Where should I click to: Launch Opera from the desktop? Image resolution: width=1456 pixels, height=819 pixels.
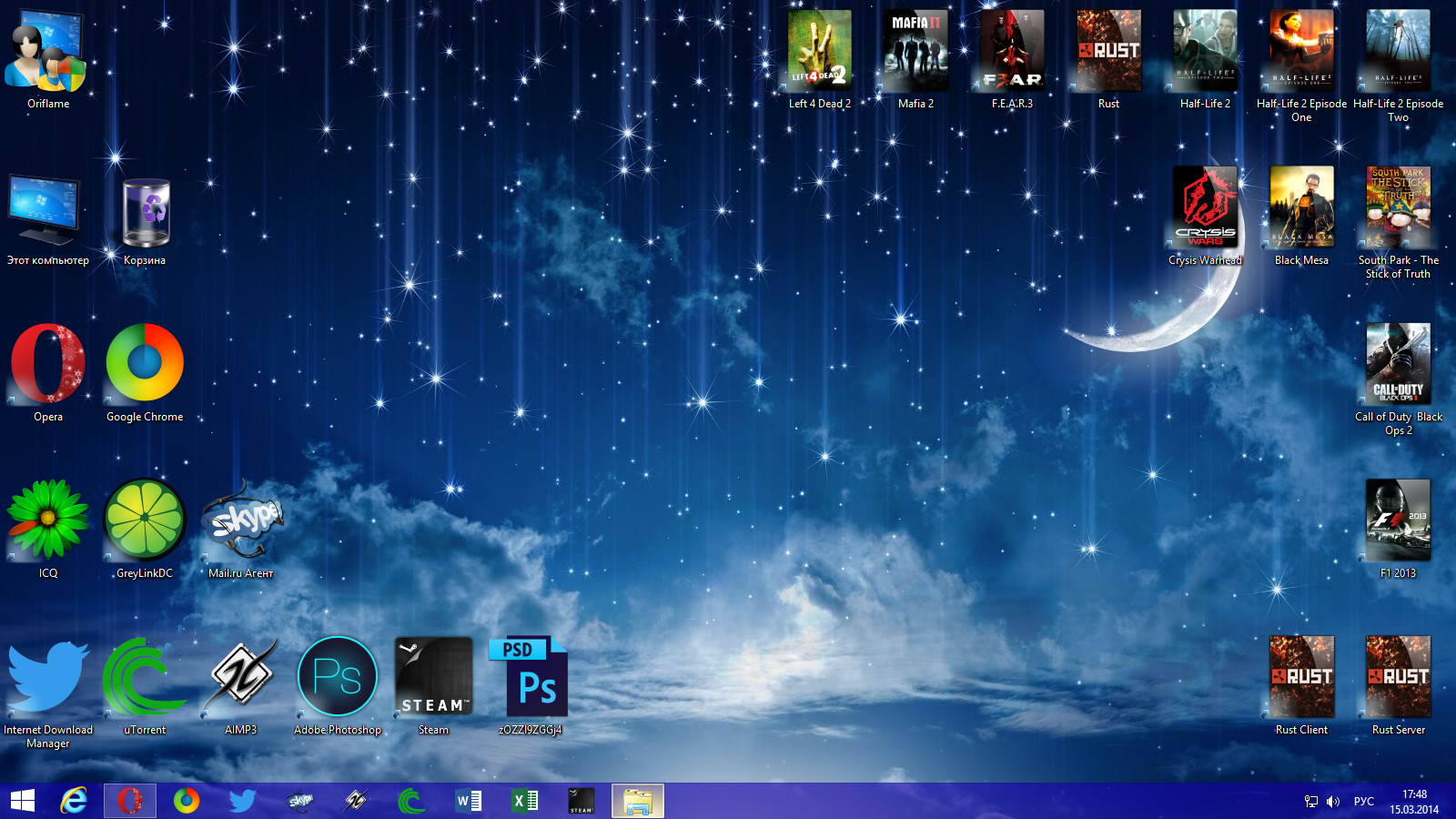[x=48, y=374]
